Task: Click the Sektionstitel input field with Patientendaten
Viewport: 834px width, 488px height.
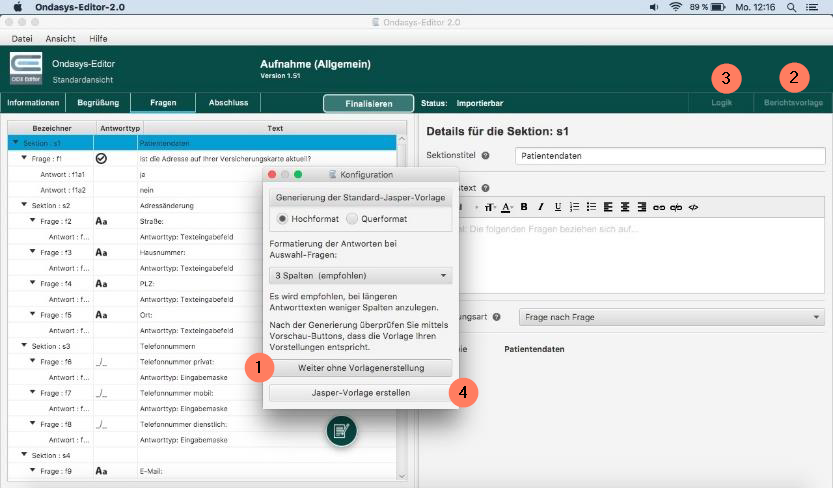Action: point(670,156)
